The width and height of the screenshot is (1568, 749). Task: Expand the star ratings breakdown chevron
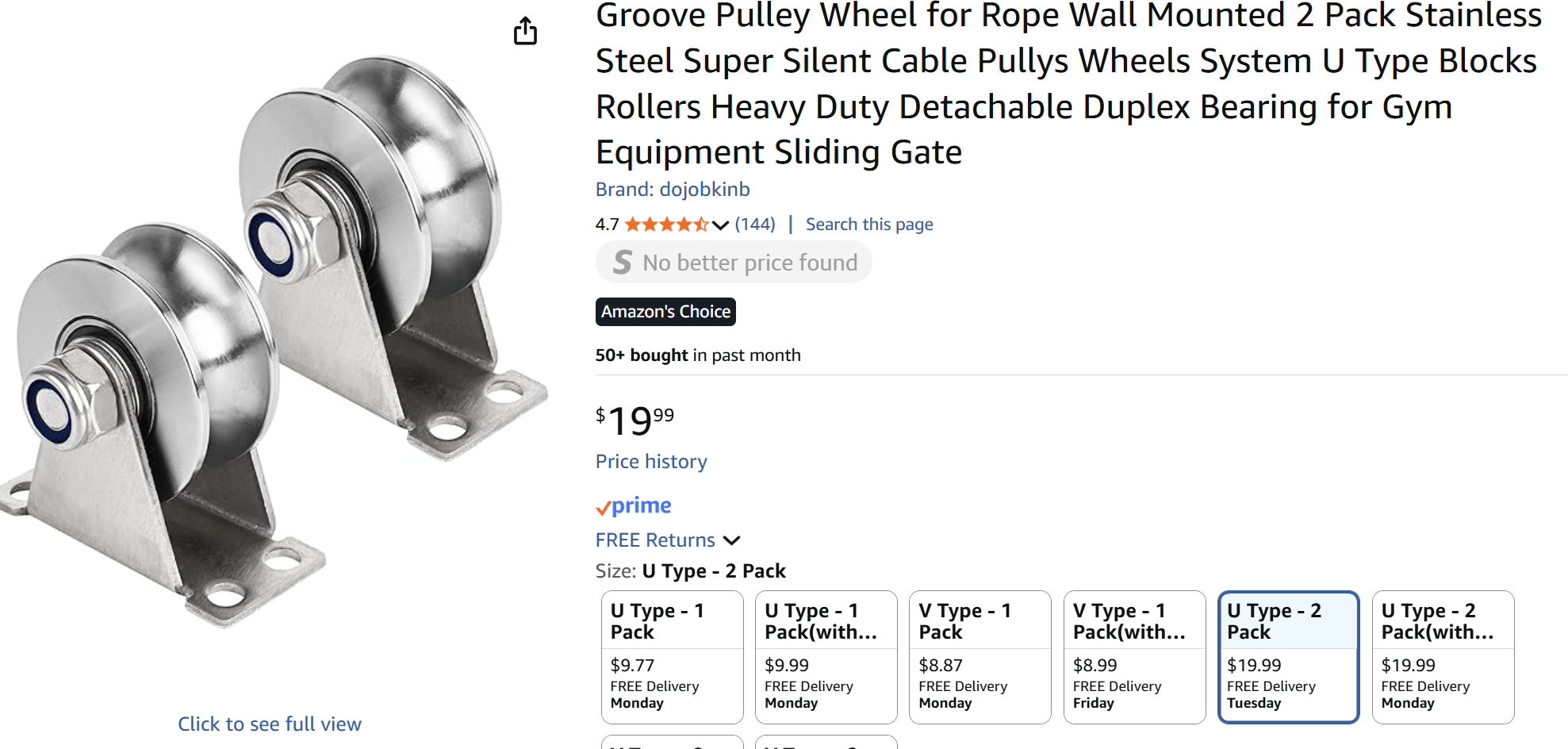click(719, 225)
